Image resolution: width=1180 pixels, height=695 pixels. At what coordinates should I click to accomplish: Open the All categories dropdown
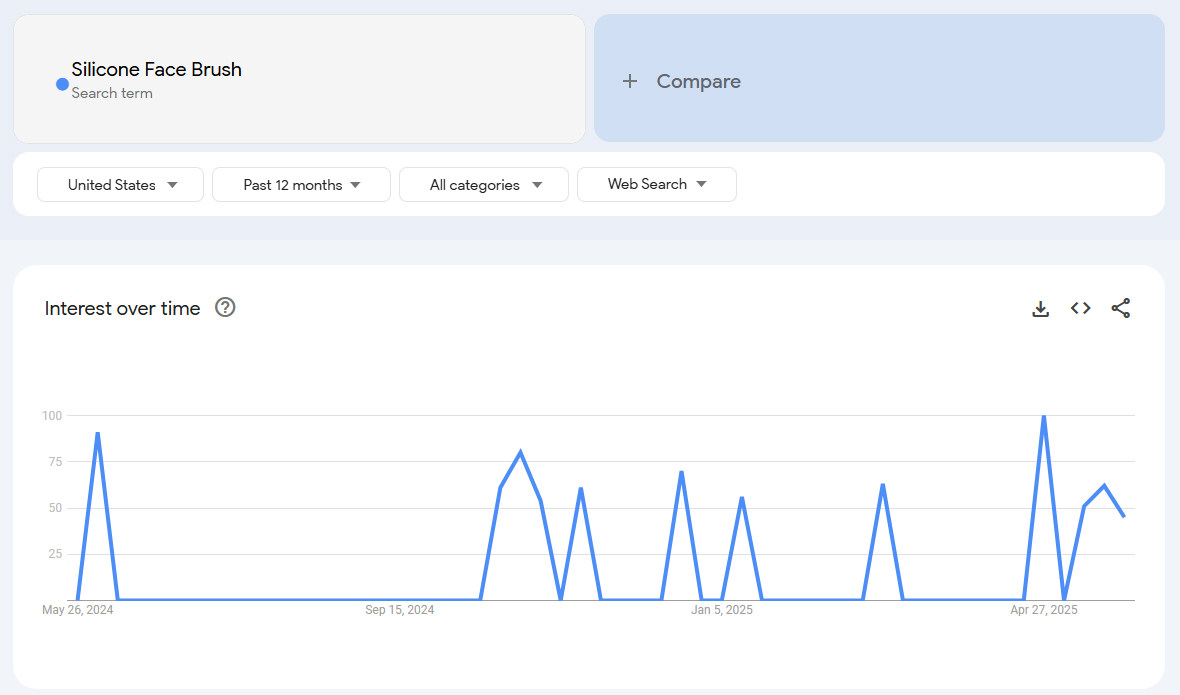click(x=484, y=185)
